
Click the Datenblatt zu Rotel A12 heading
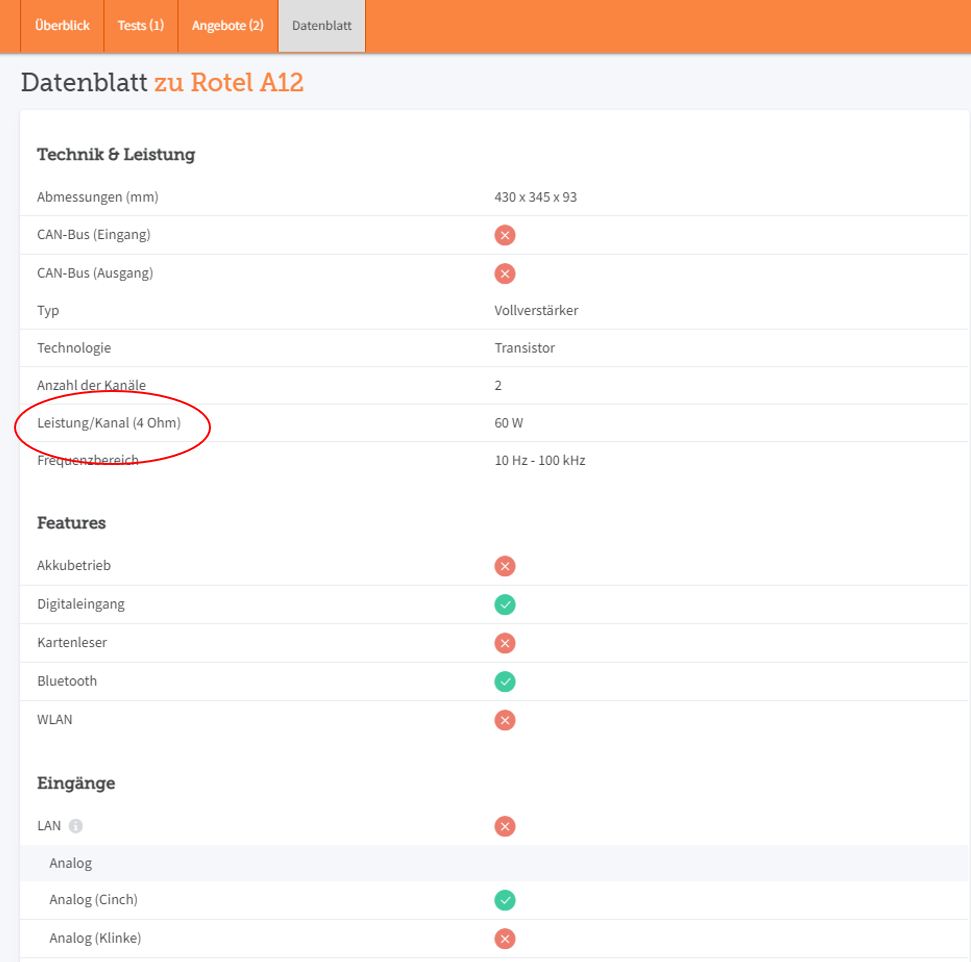162,83
